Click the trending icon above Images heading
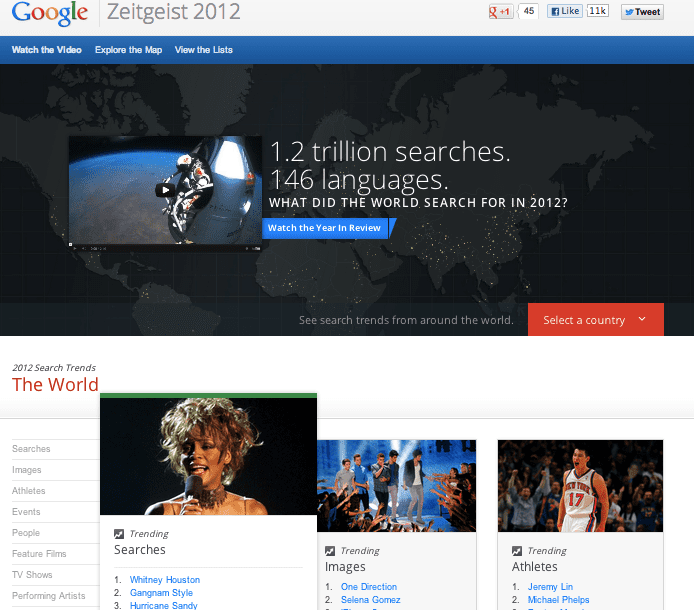694x610 pixels. pos(330,551)
